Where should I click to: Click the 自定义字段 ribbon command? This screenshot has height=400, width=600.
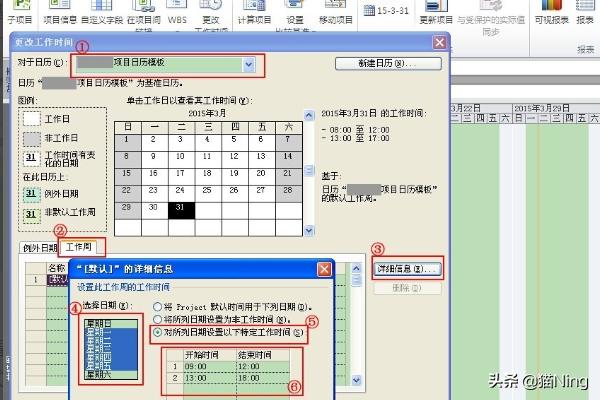coord(103,18)
